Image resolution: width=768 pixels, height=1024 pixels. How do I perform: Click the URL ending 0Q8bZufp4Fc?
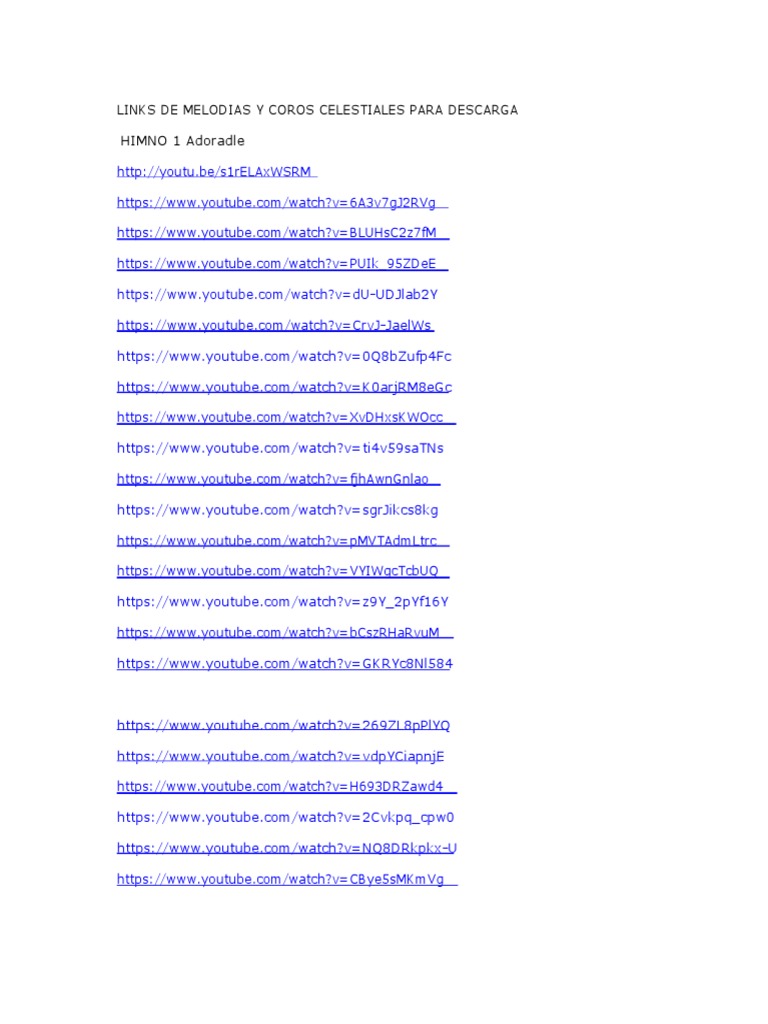pyautogui.click(x=284, y=357)
